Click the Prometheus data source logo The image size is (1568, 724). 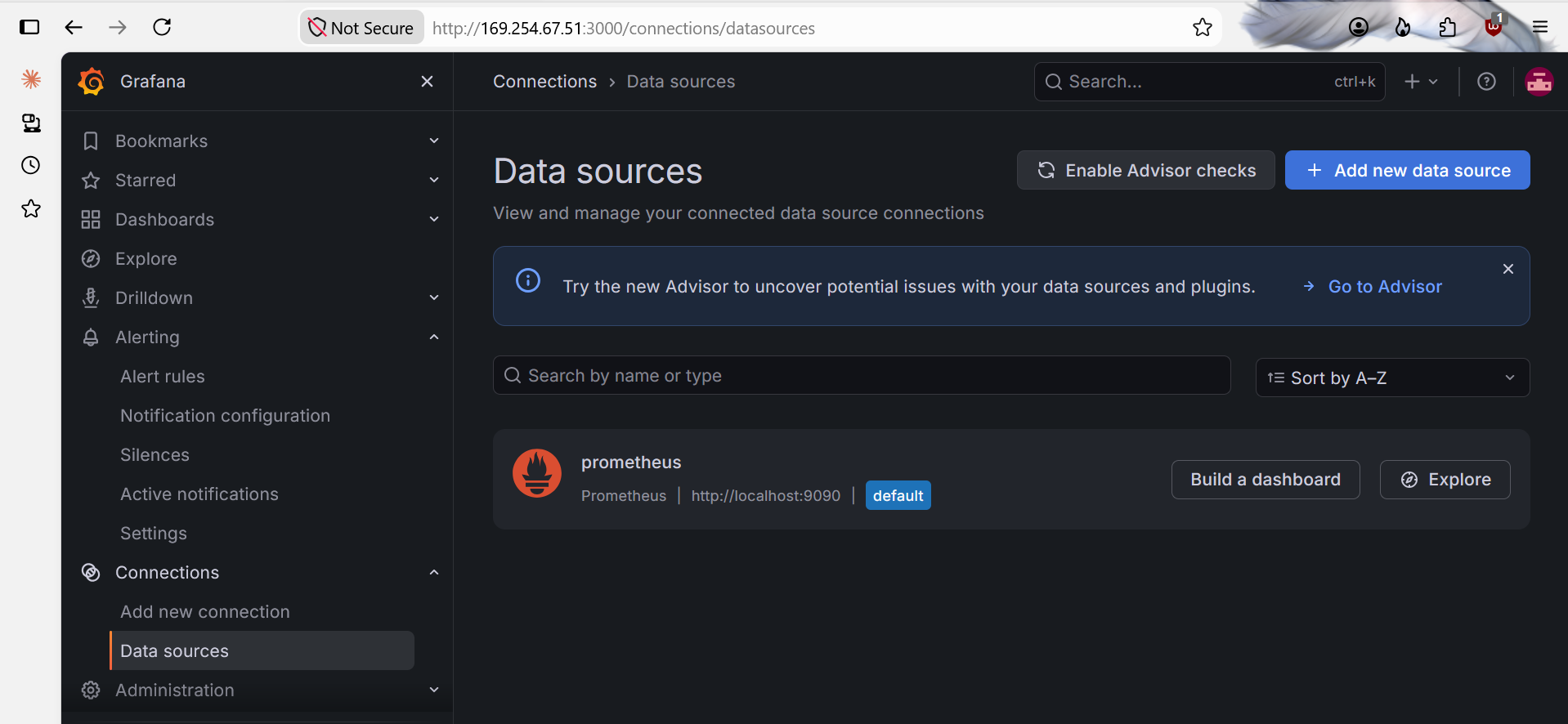click(x=537, y=473)
